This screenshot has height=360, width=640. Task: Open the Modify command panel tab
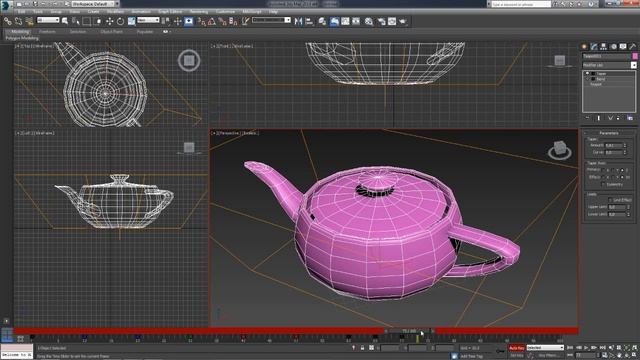coord(594,47)
